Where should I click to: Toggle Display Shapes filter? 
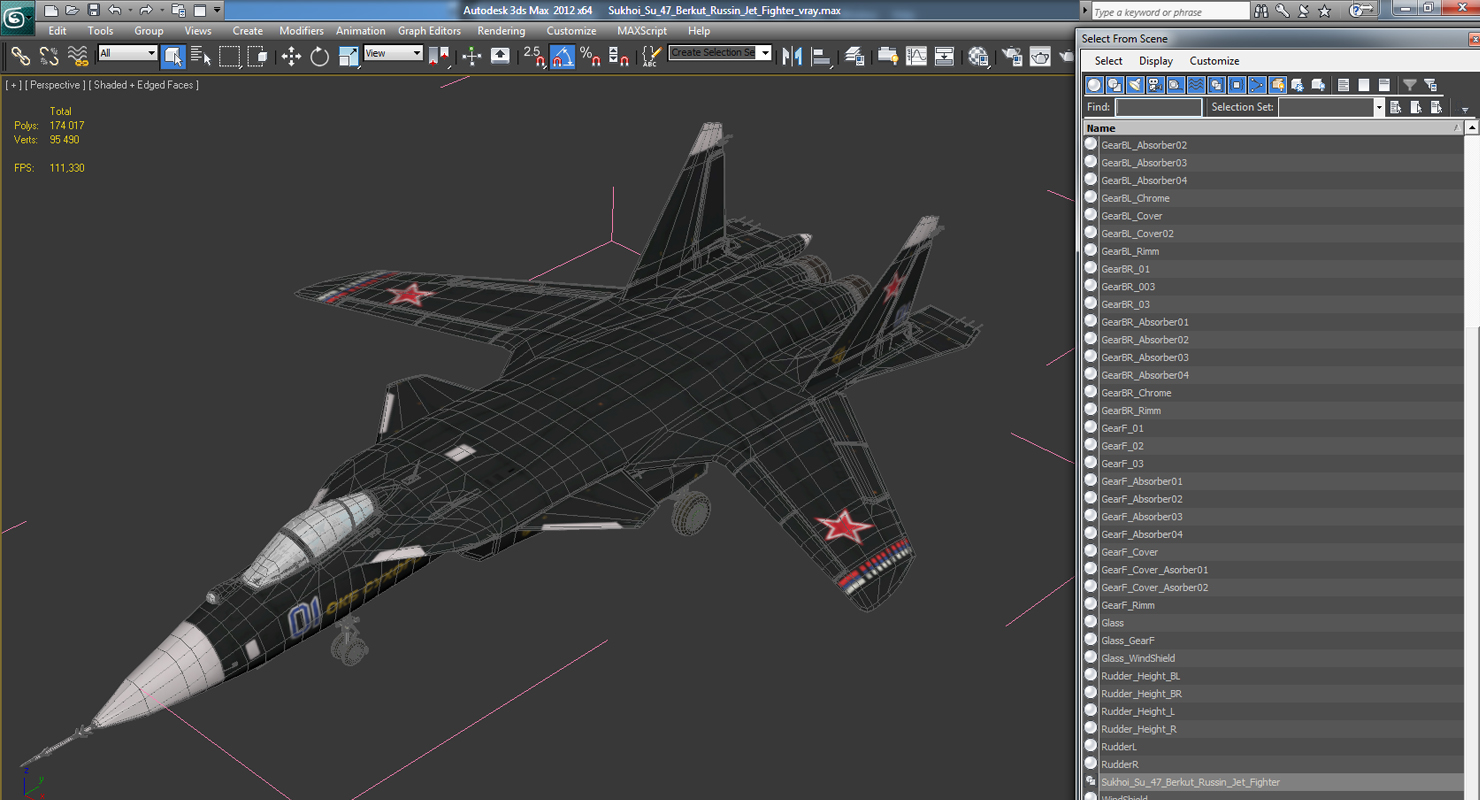(x=1114, y=85)
